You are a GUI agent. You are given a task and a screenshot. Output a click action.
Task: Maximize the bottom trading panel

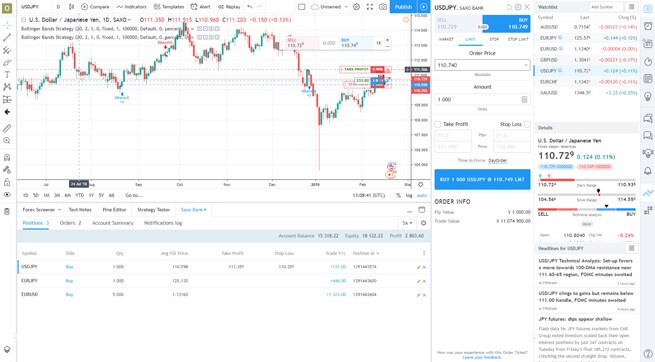click(x=421, y=210)
